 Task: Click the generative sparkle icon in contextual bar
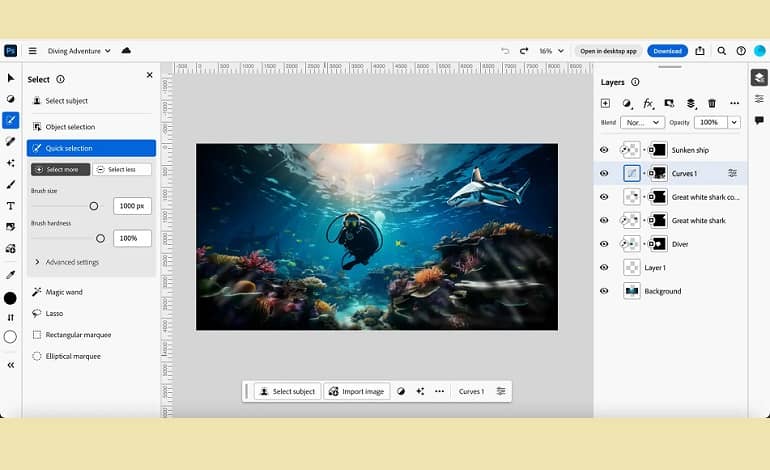coord(420,391)
